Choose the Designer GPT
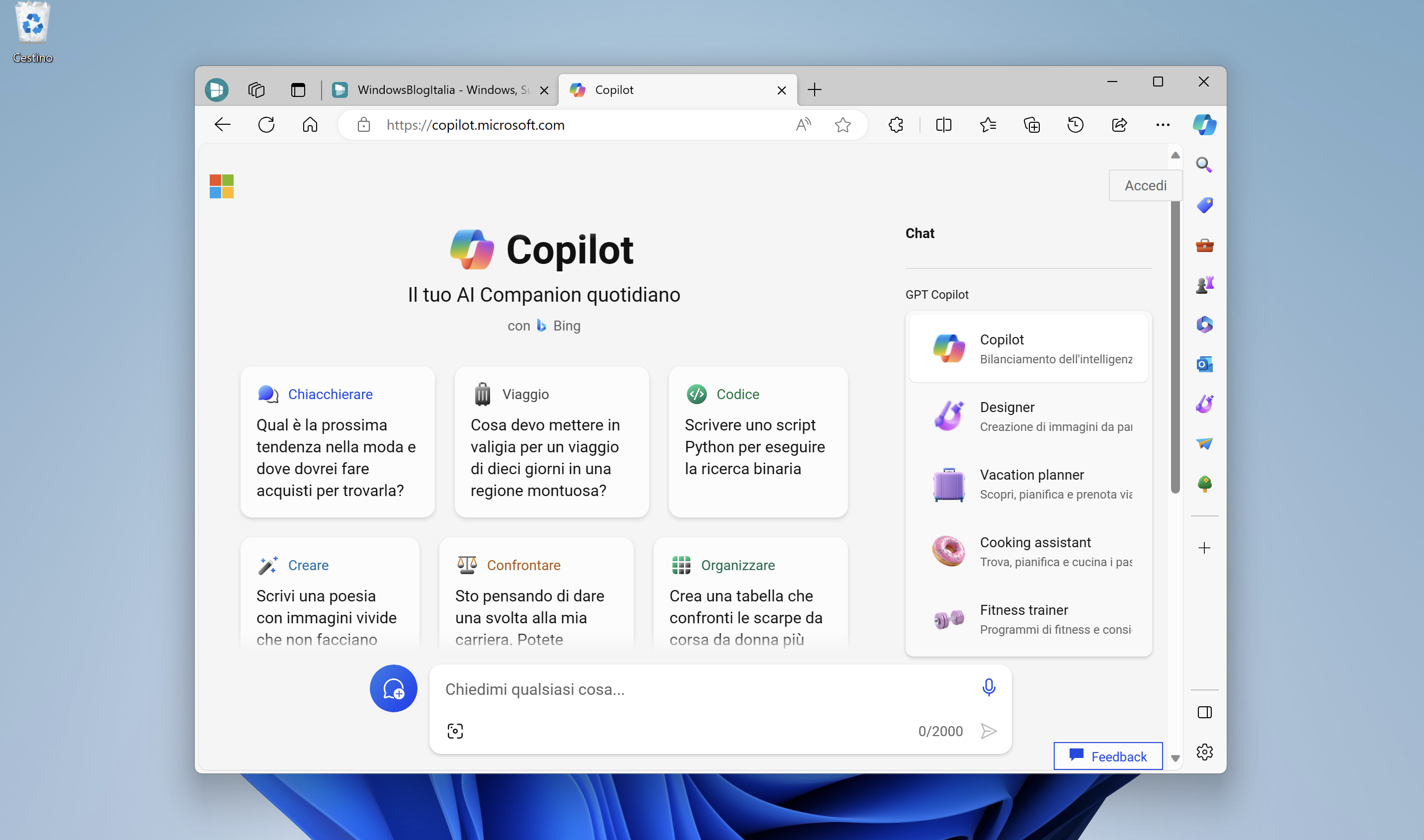This screenshot has height=840, width=1424. coord(1028,416)
